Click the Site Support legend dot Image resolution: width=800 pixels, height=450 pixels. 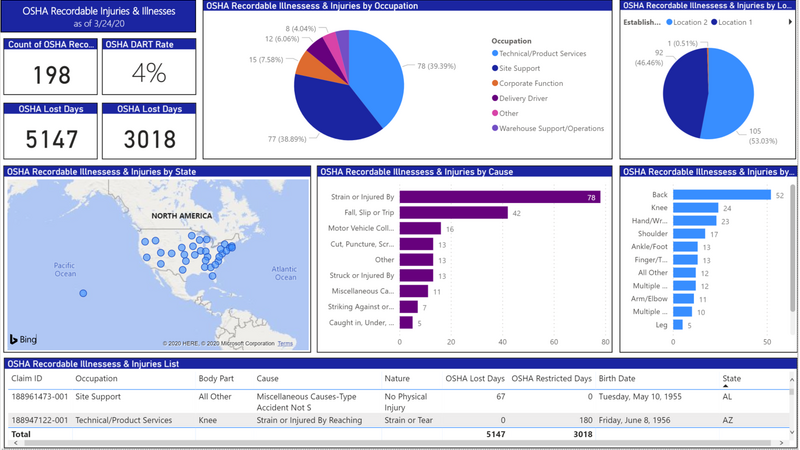(x=495, y=69)
